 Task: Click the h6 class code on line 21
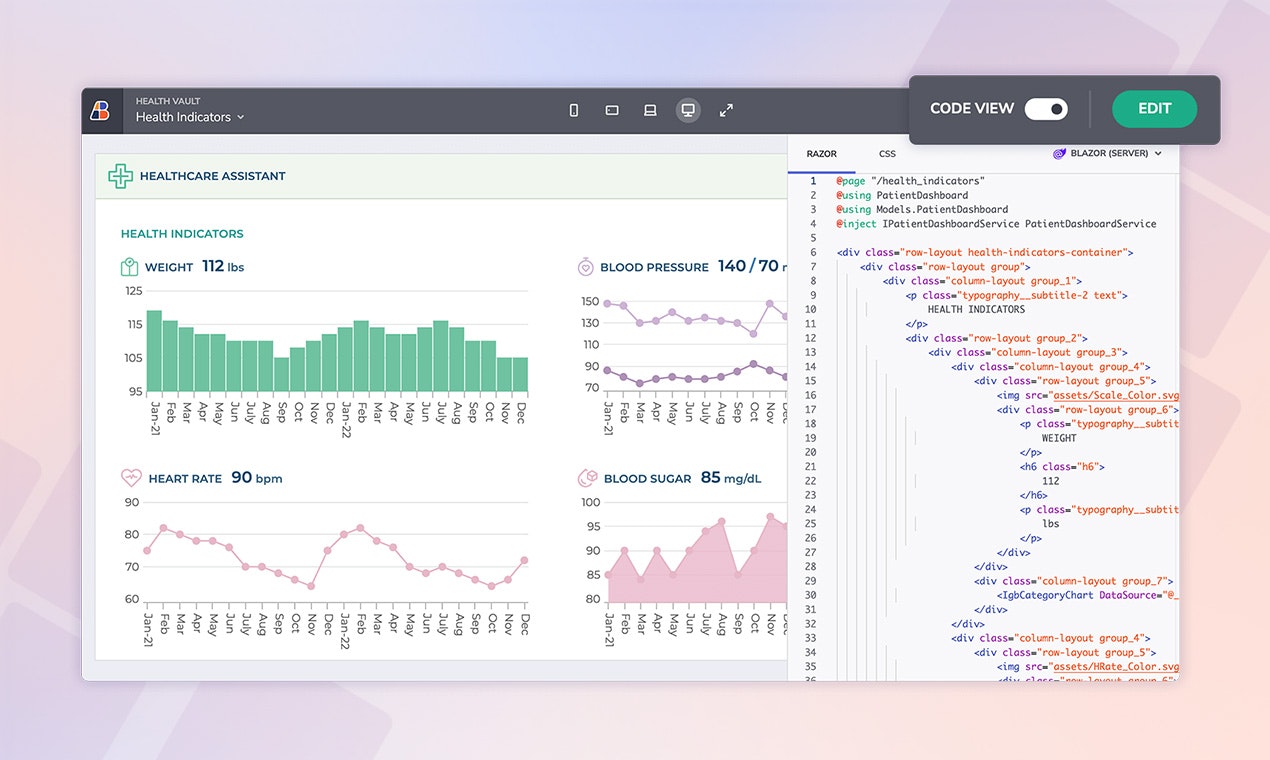coord(1062,467)
